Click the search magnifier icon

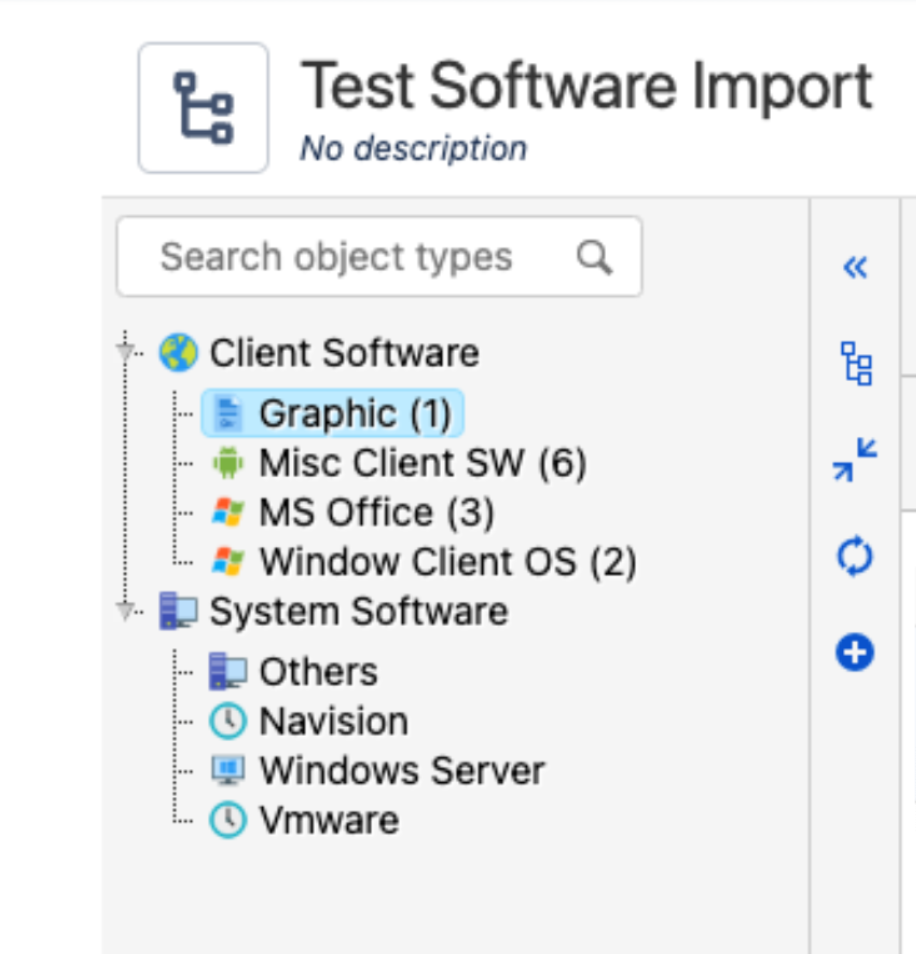pos(594,257)
